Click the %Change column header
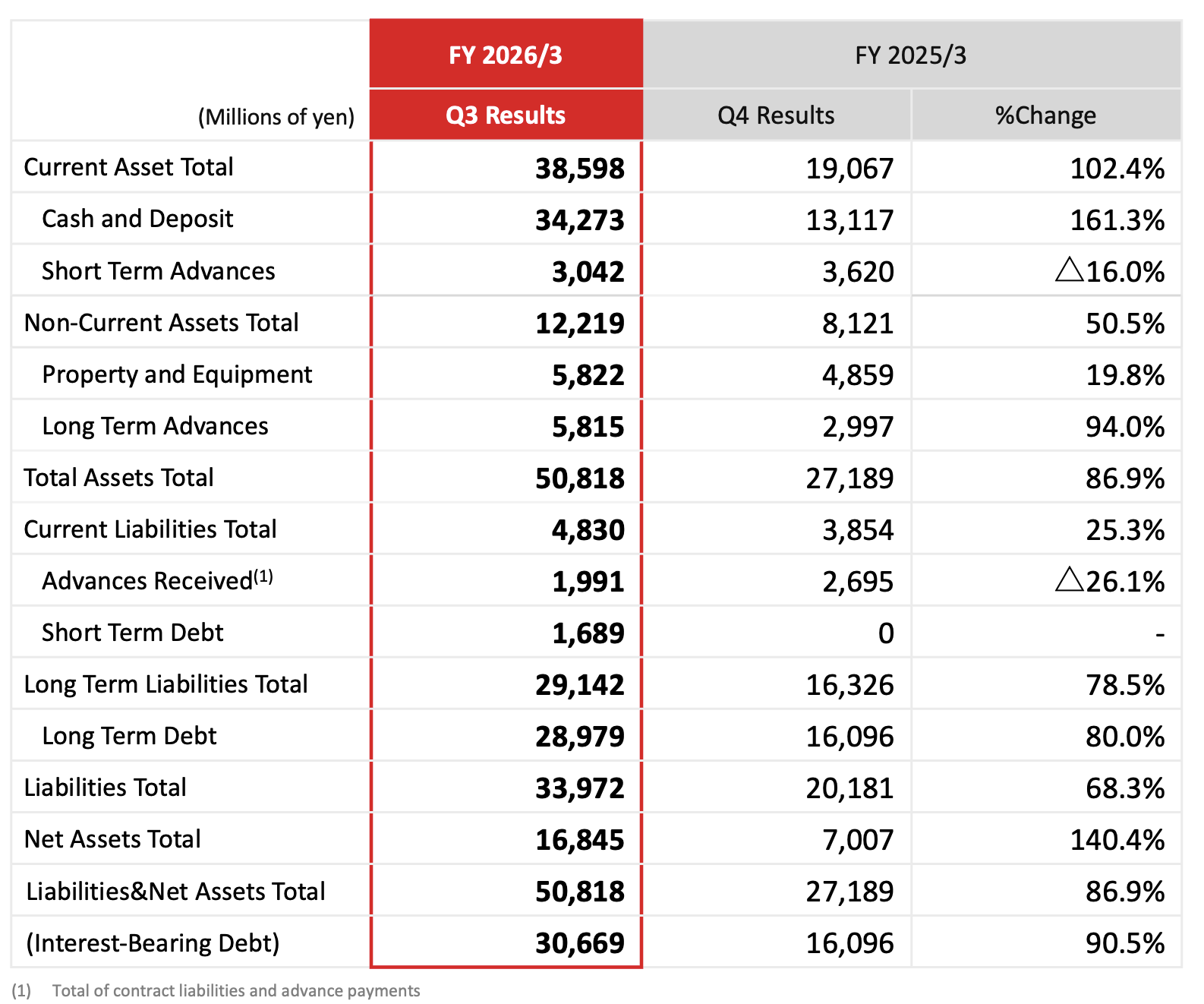 click(1045, 115)
